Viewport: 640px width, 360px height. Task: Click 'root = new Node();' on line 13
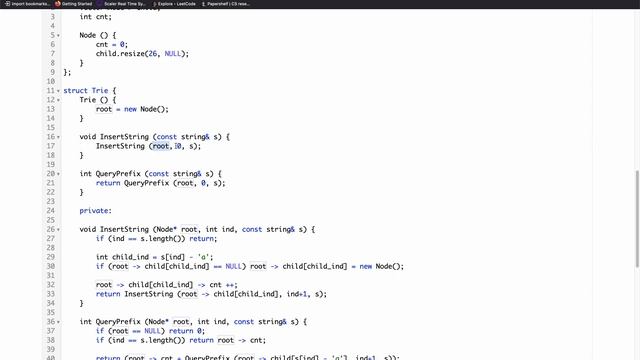coord(132,109)
